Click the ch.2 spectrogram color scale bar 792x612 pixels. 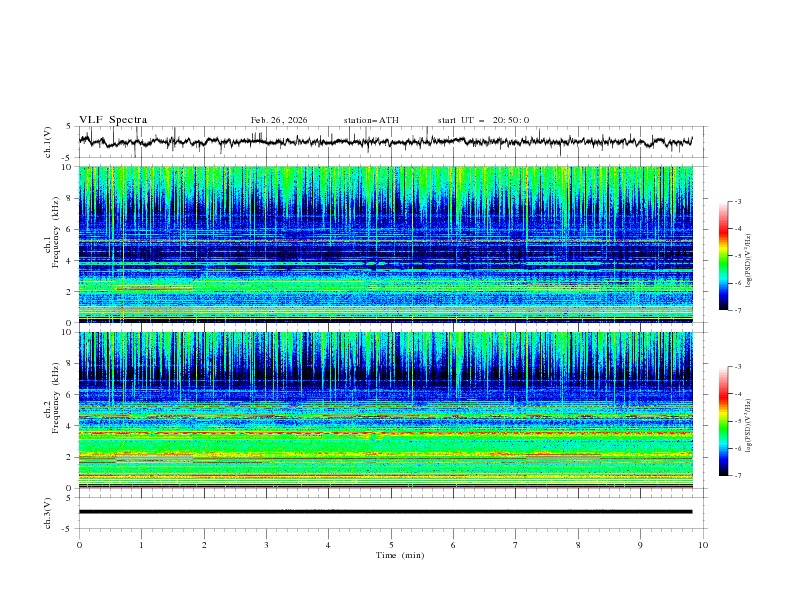point(724,421)
